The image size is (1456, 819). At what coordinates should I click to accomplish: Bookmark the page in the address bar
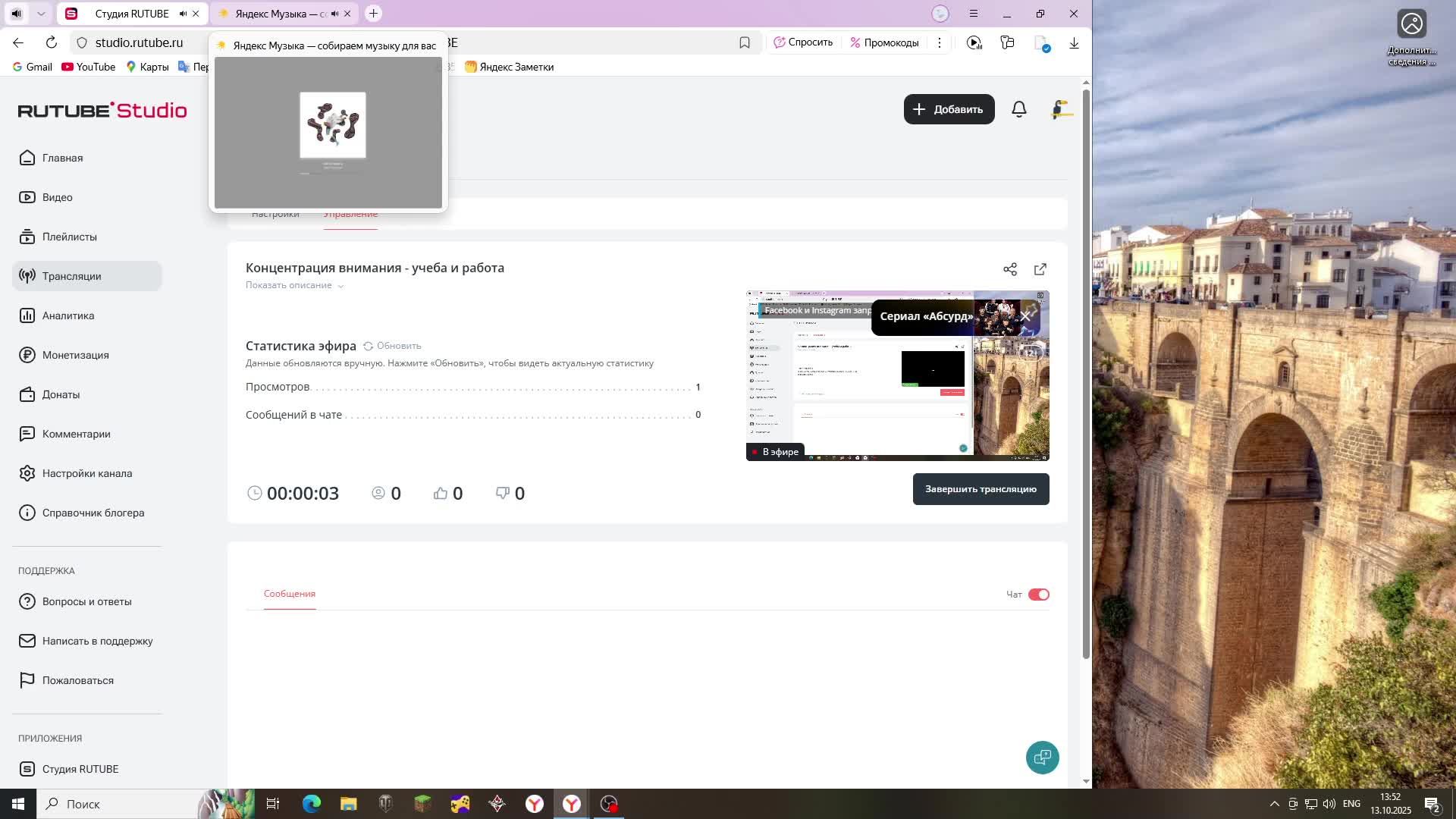[x=744, y=42]
